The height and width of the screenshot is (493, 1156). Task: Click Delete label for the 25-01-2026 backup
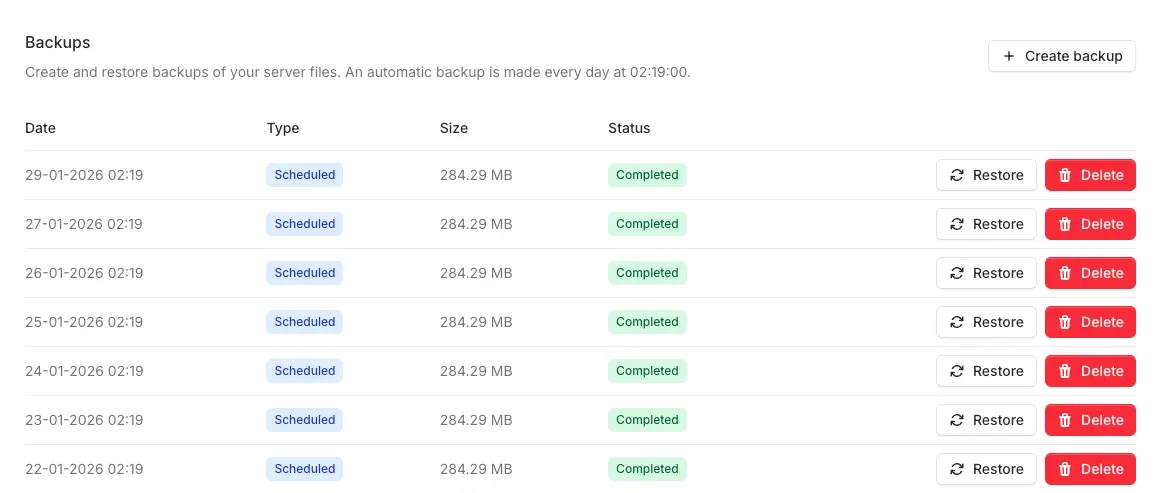pos(1102,322)
